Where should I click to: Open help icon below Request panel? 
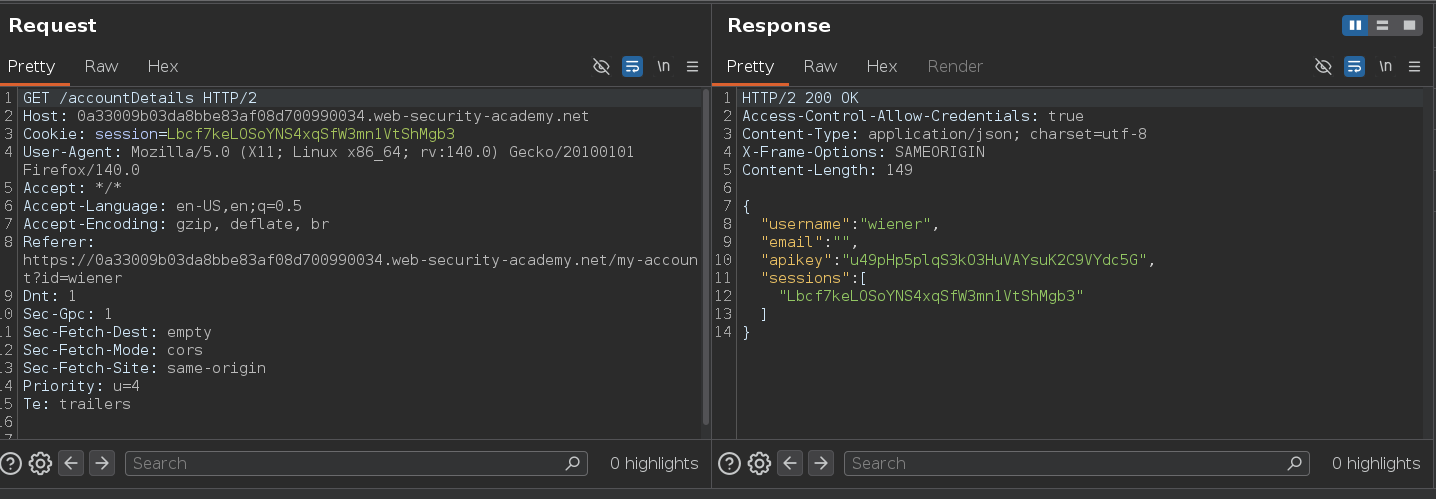pyautogui.click(x=11, y=463)
